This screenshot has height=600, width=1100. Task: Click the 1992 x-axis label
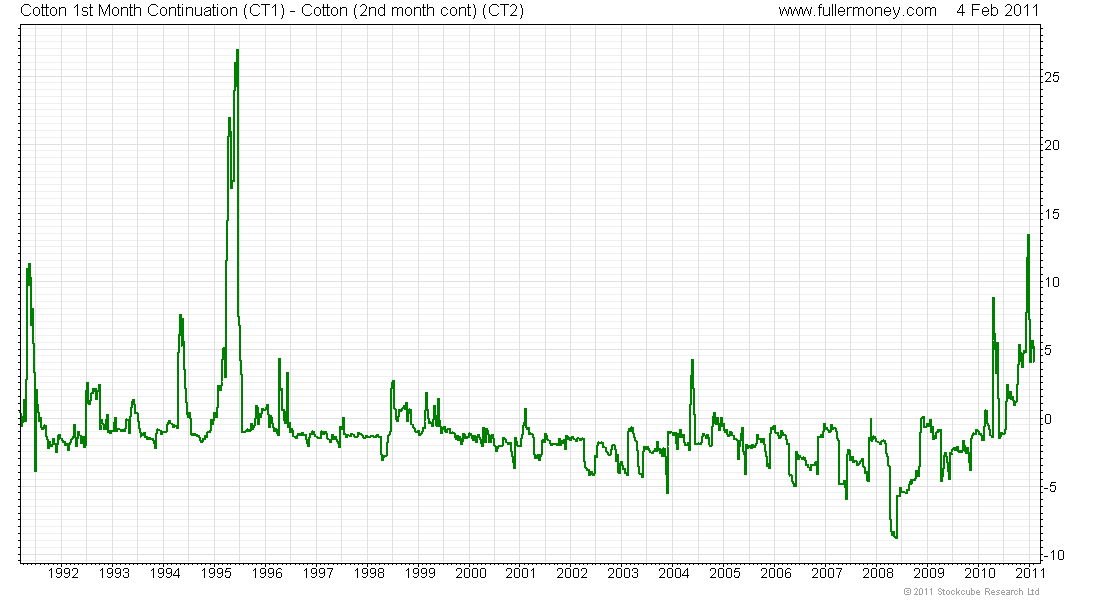62,573
